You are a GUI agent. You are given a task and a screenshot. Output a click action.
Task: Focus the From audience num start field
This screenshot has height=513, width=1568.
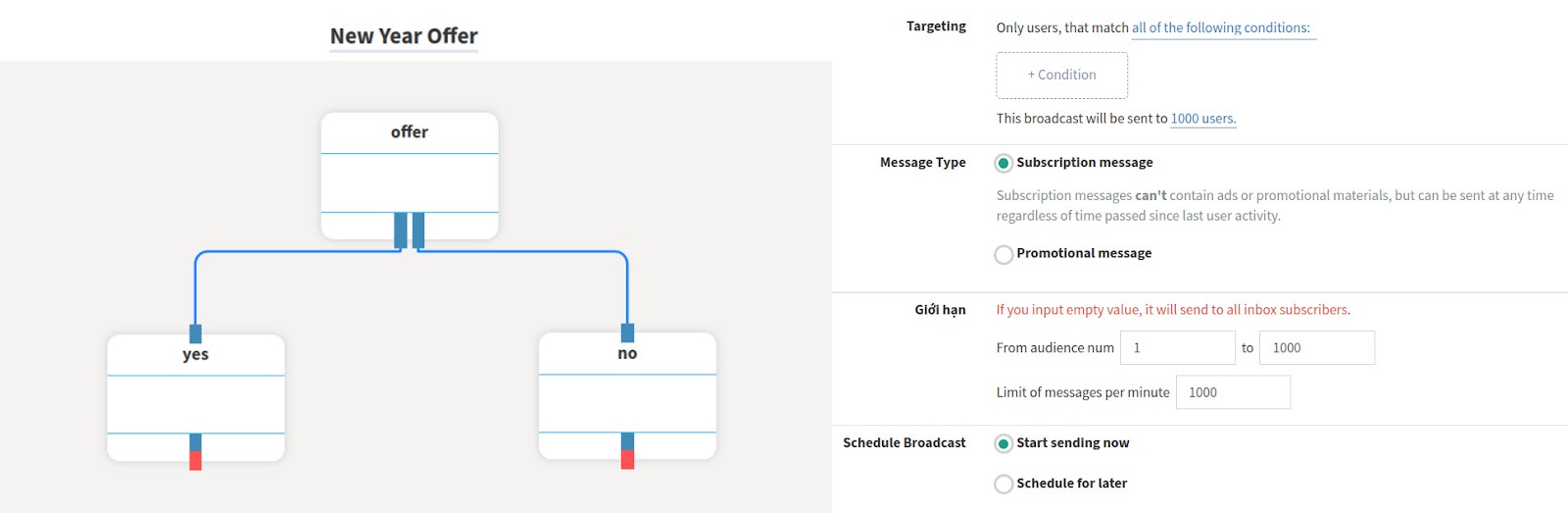click(x=1178, y=348)
